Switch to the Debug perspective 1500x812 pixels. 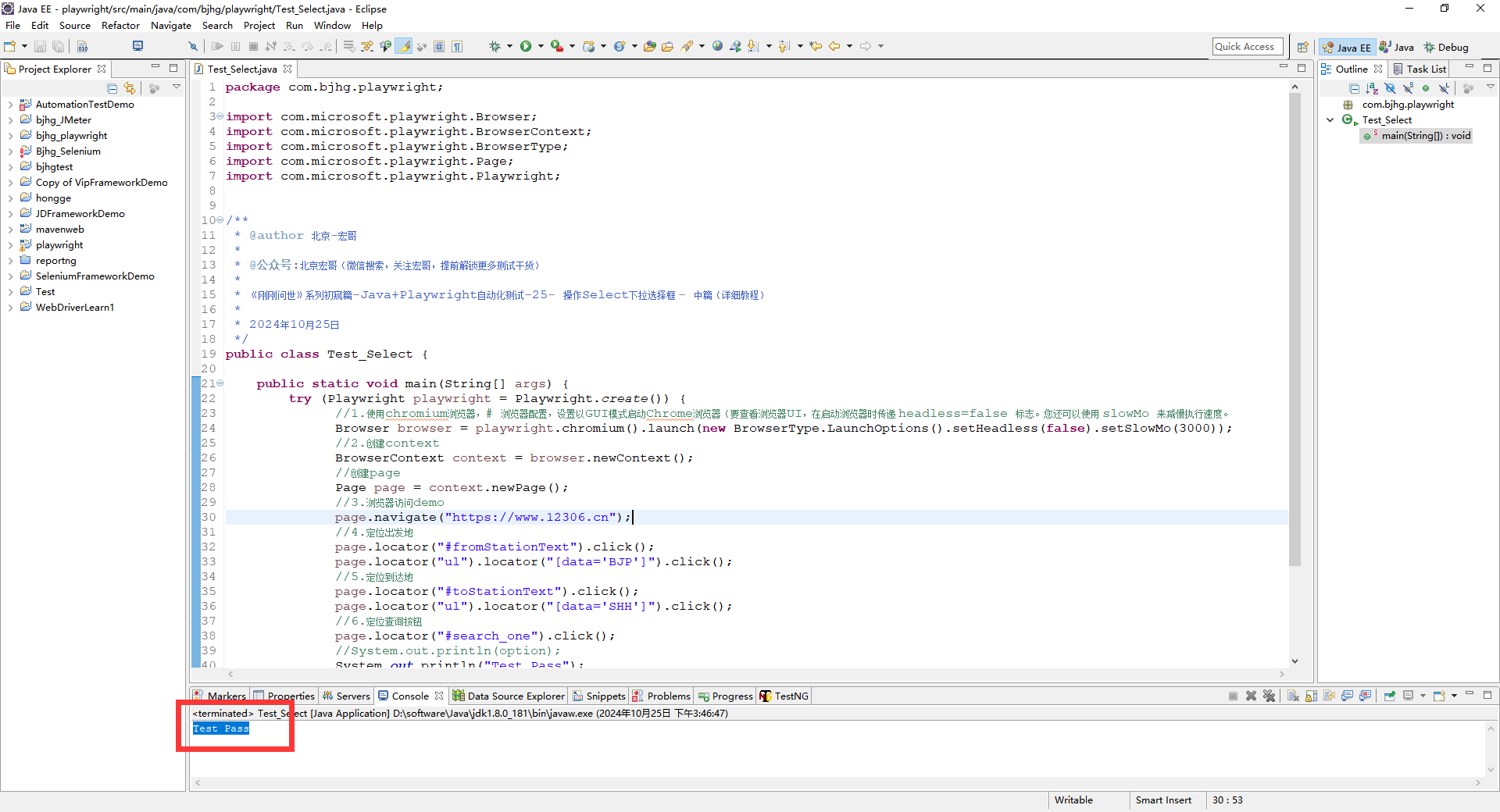[1446, 47]
